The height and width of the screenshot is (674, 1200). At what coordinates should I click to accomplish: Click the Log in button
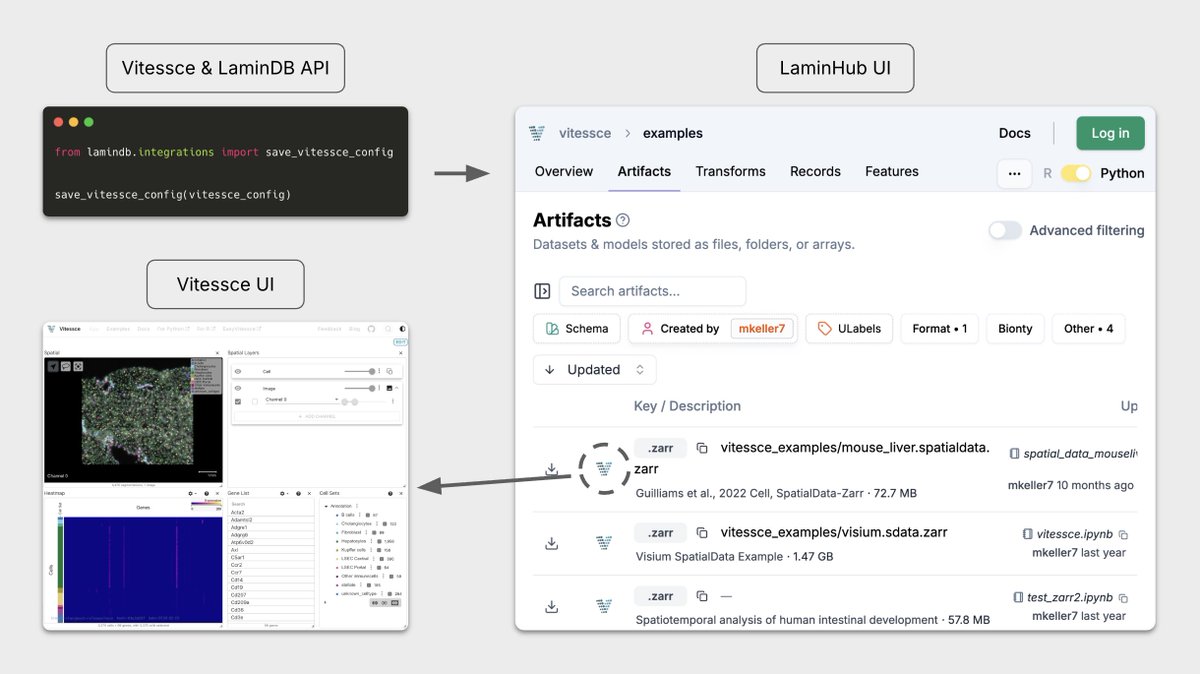coord(1110,133)
